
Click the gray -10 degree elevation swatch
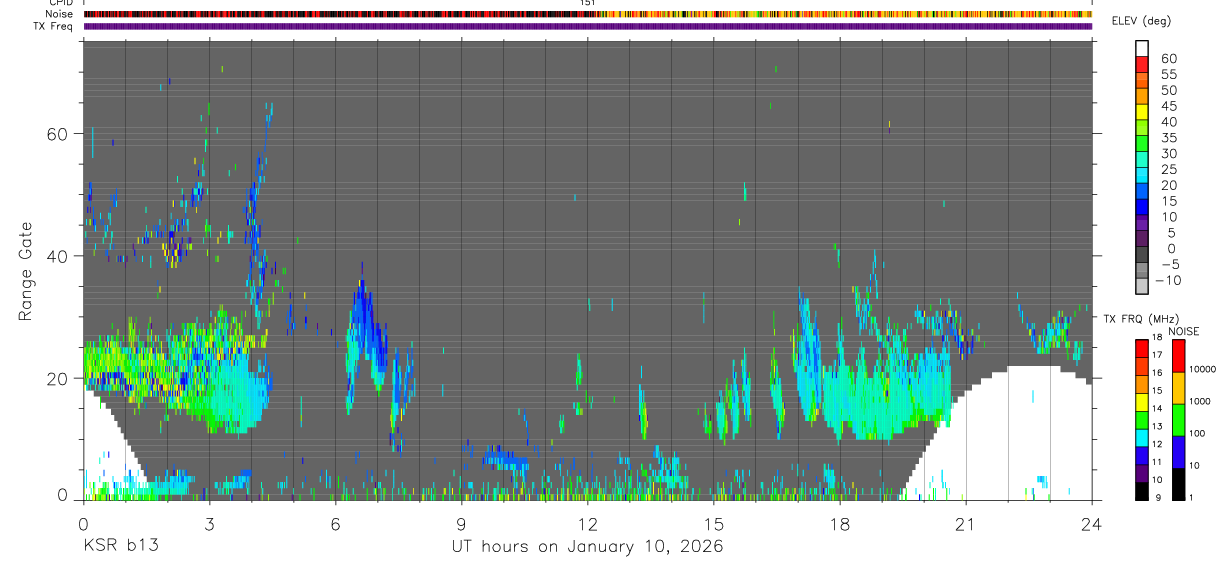[1143, 286]
